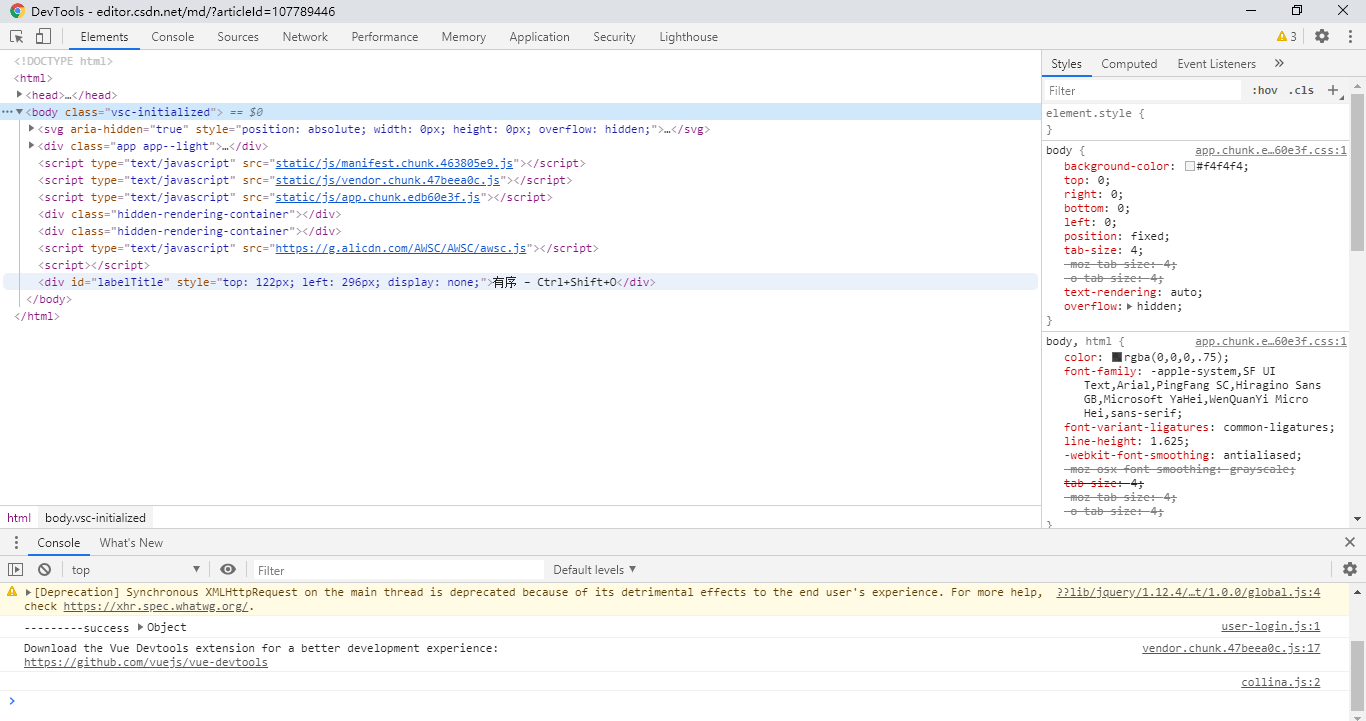Open the user-login.js:1 source link

1271,627
